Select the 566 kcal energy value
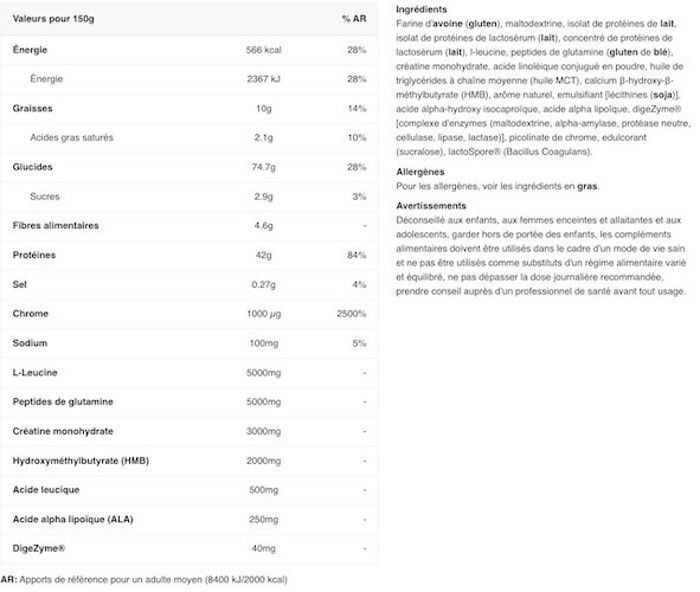 click(263, 49)
